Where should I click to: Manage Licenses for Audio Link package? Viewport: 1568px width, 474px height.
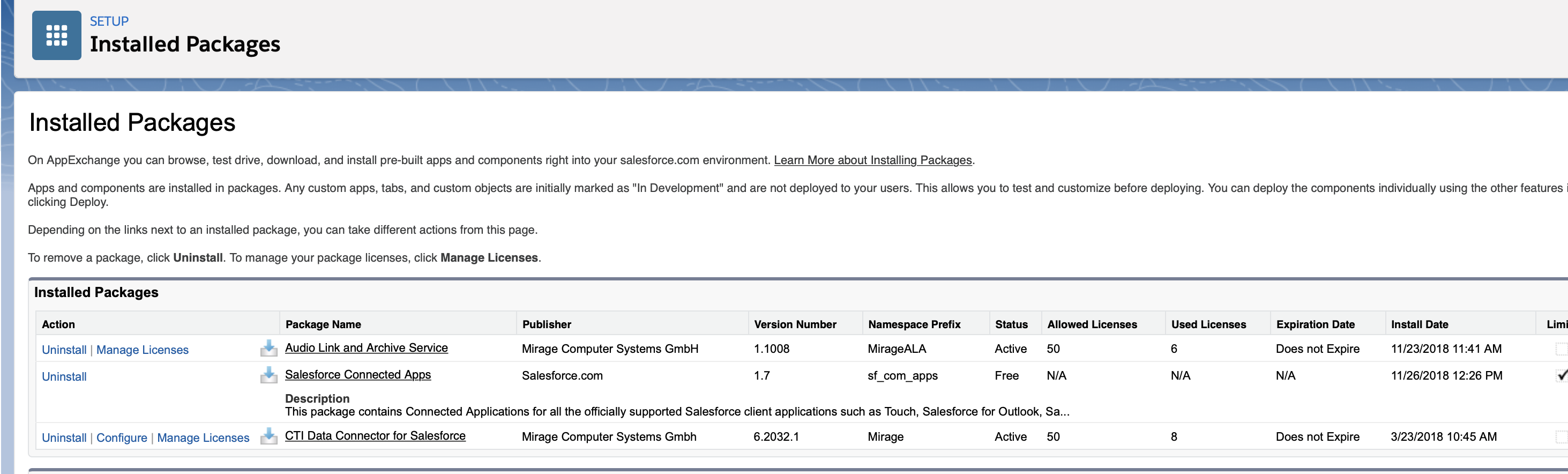[x=143, y=350]
